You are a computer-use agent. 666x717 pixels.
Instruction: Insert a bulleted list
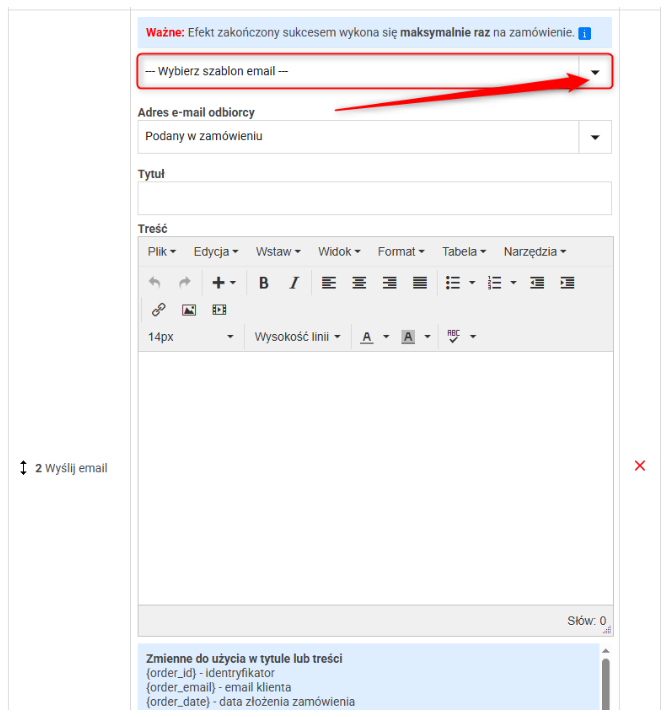pyautogui.click(x=453, y=283)
